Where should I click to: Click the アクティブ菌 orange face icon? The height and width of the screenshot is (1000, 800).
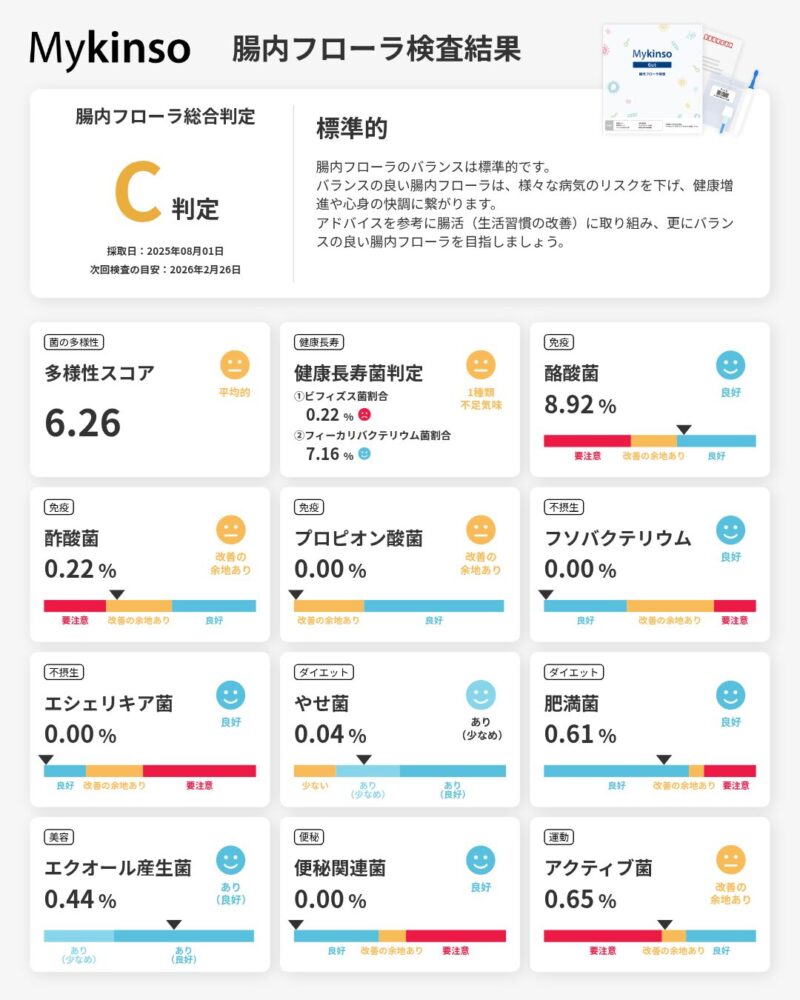coord(731,859)
